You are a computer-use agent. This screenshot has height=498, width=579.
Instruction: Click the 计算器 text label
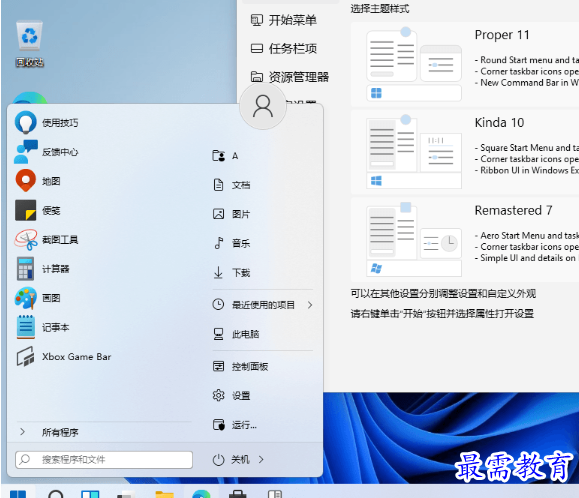click(x=56, y=269)
